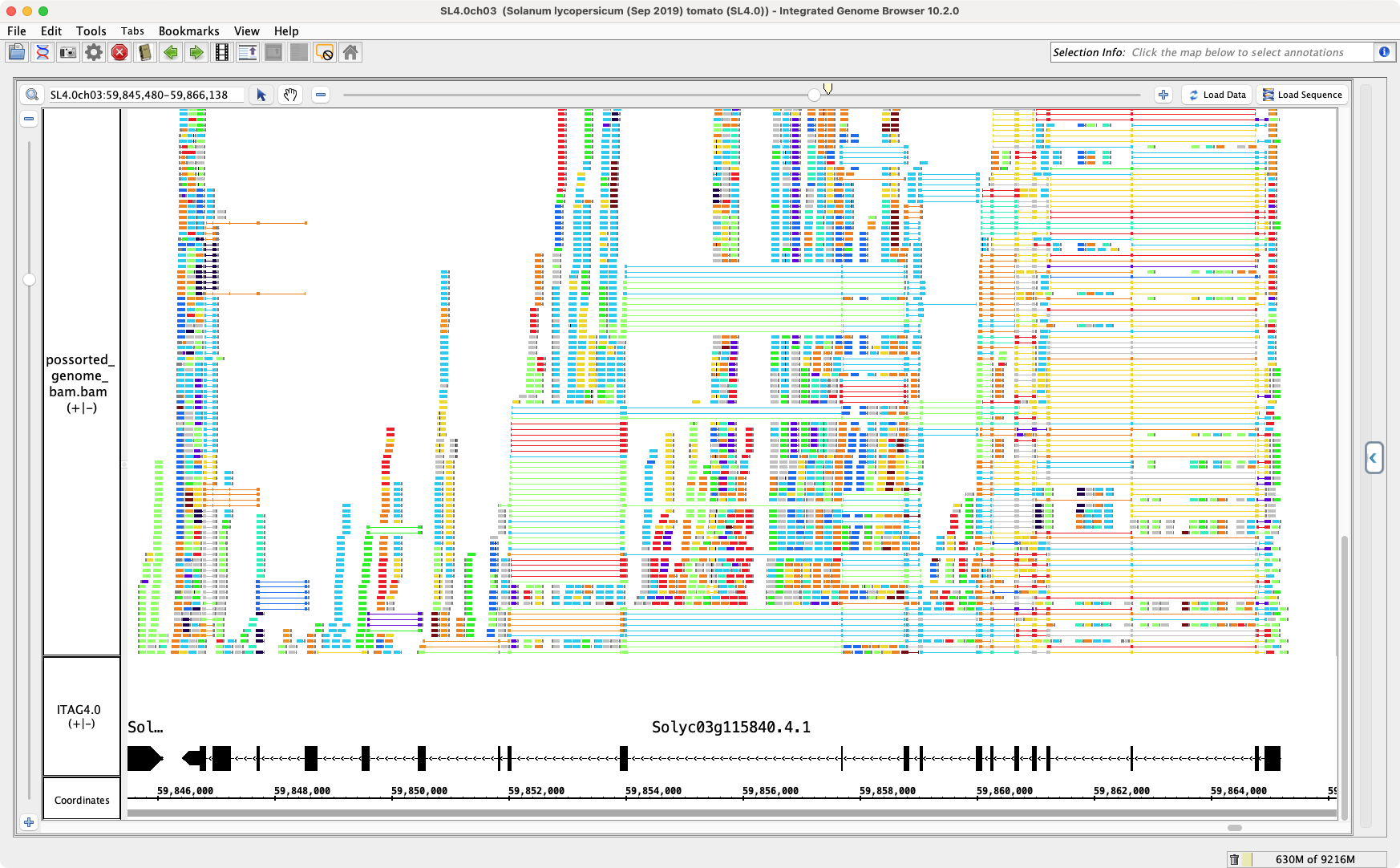Switch to the hand grab mode
The height and width of the screenshot is (868, 1400).
tap(290, 95)
